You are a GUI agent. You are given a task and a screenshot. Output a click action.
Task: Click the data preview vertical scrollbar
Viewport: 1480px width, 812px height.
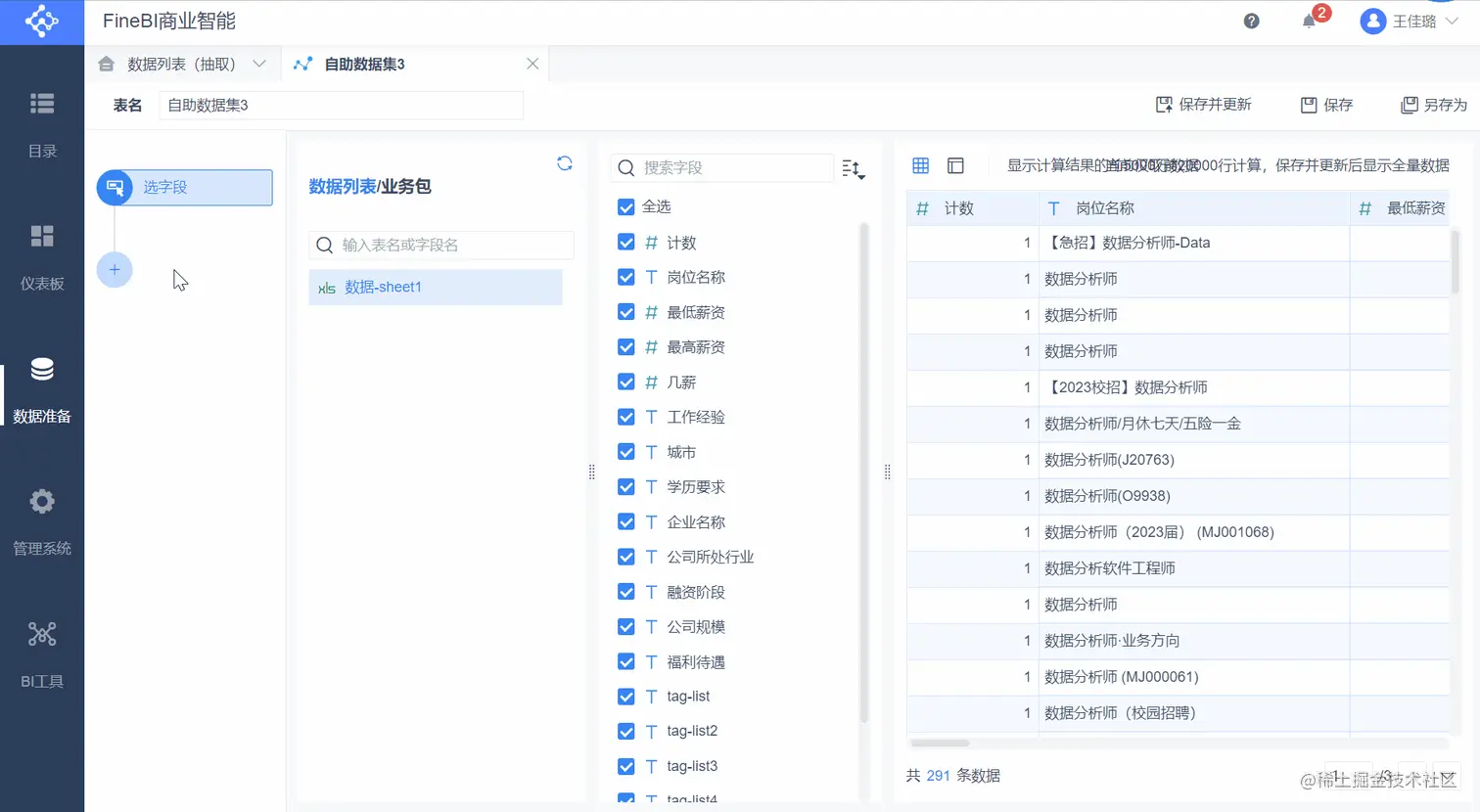pos(1456,263)
